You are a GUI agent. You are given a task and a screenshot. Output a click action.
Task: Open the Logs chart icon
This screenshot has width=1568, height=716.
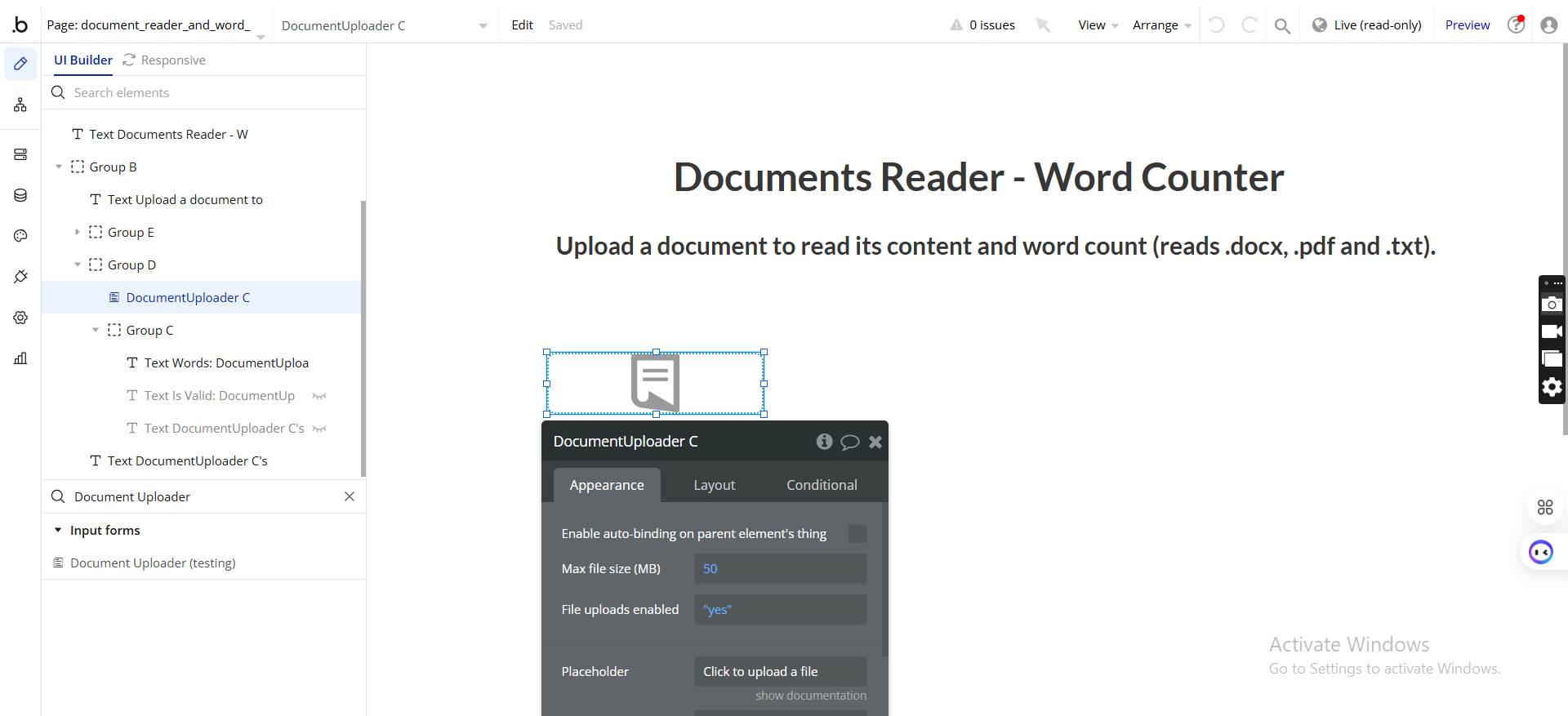point(20,358)
